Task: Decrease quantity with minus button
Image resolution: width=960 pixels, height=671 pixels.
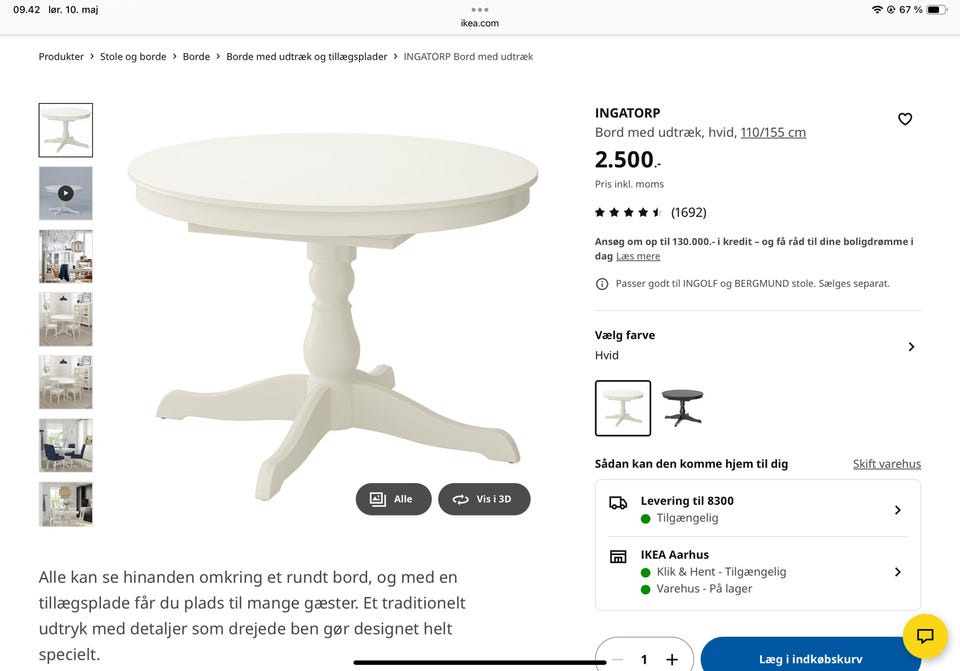Action: click(617, 659)
